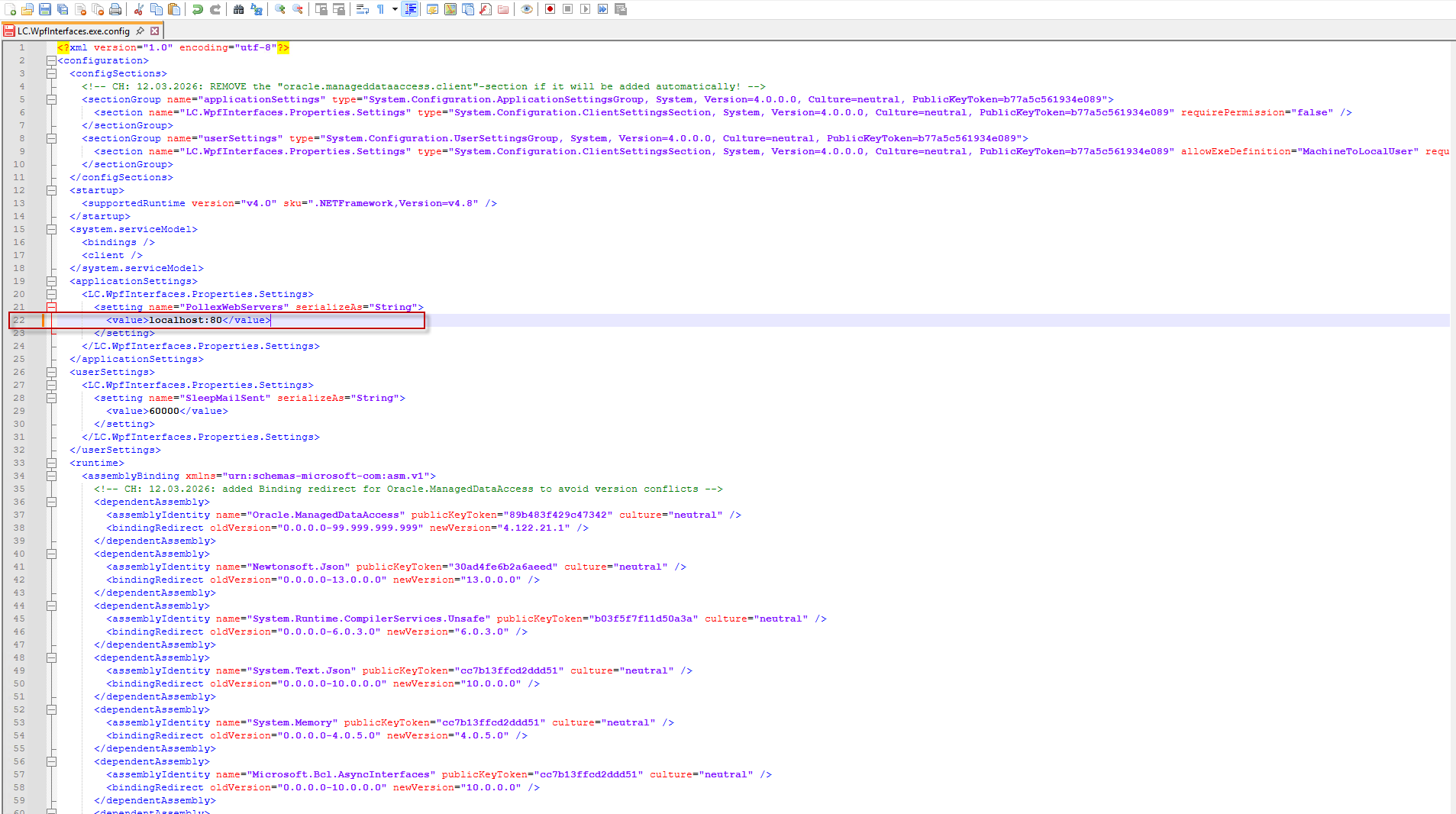
Task: Create a new file via toolbar
Action: tap(10, 9)
